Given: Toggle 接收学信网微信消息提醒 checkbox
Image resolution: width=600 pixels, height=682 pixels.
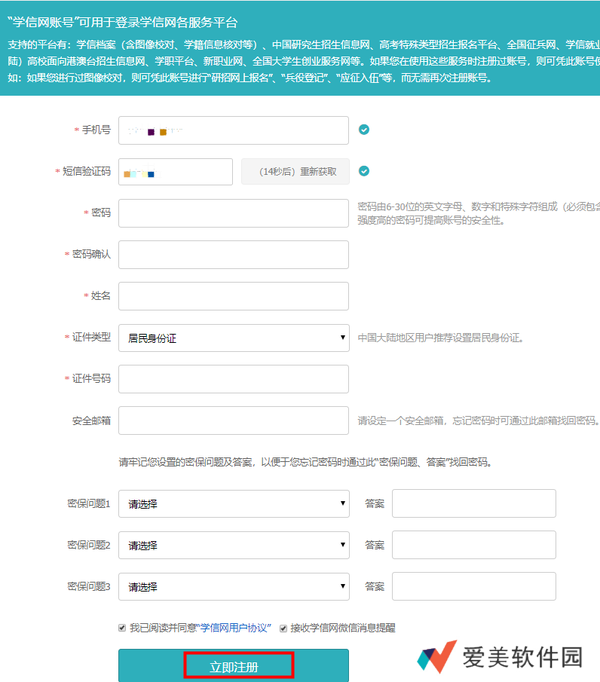Looking at the screenshot, I should point(283,628).
